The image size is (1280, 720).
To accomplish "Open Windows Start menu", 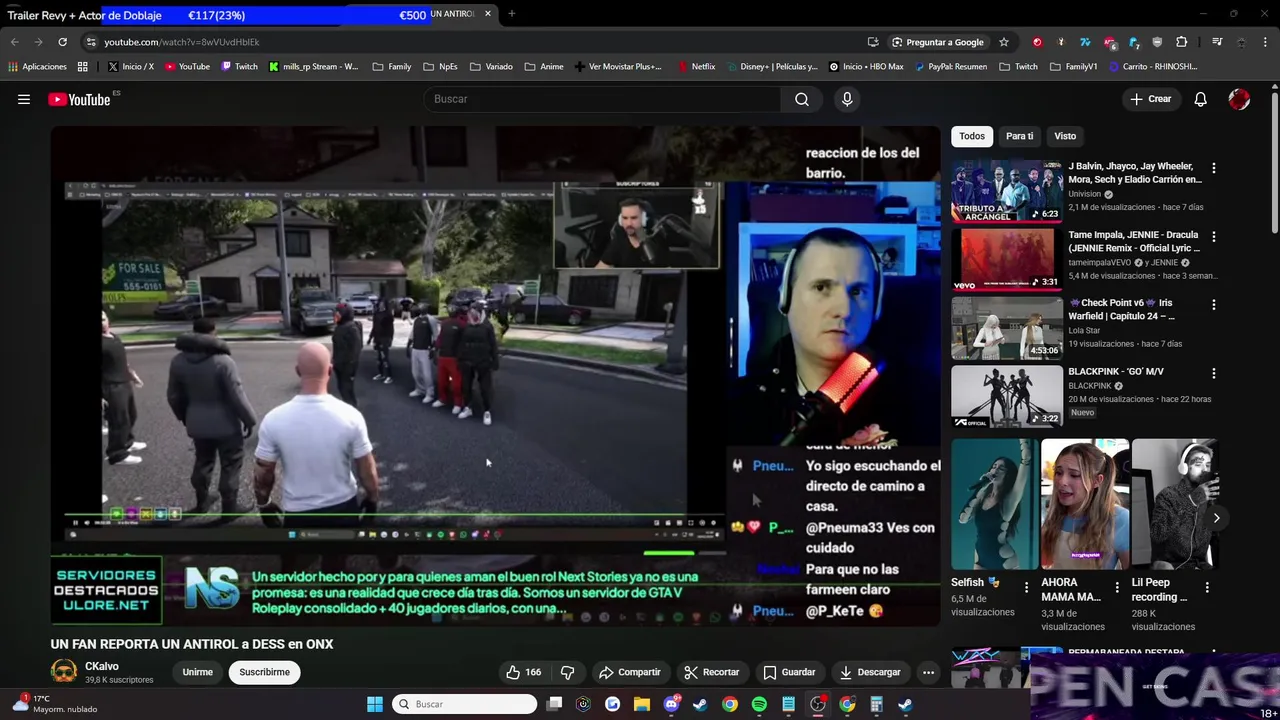I will coord(375,704).
